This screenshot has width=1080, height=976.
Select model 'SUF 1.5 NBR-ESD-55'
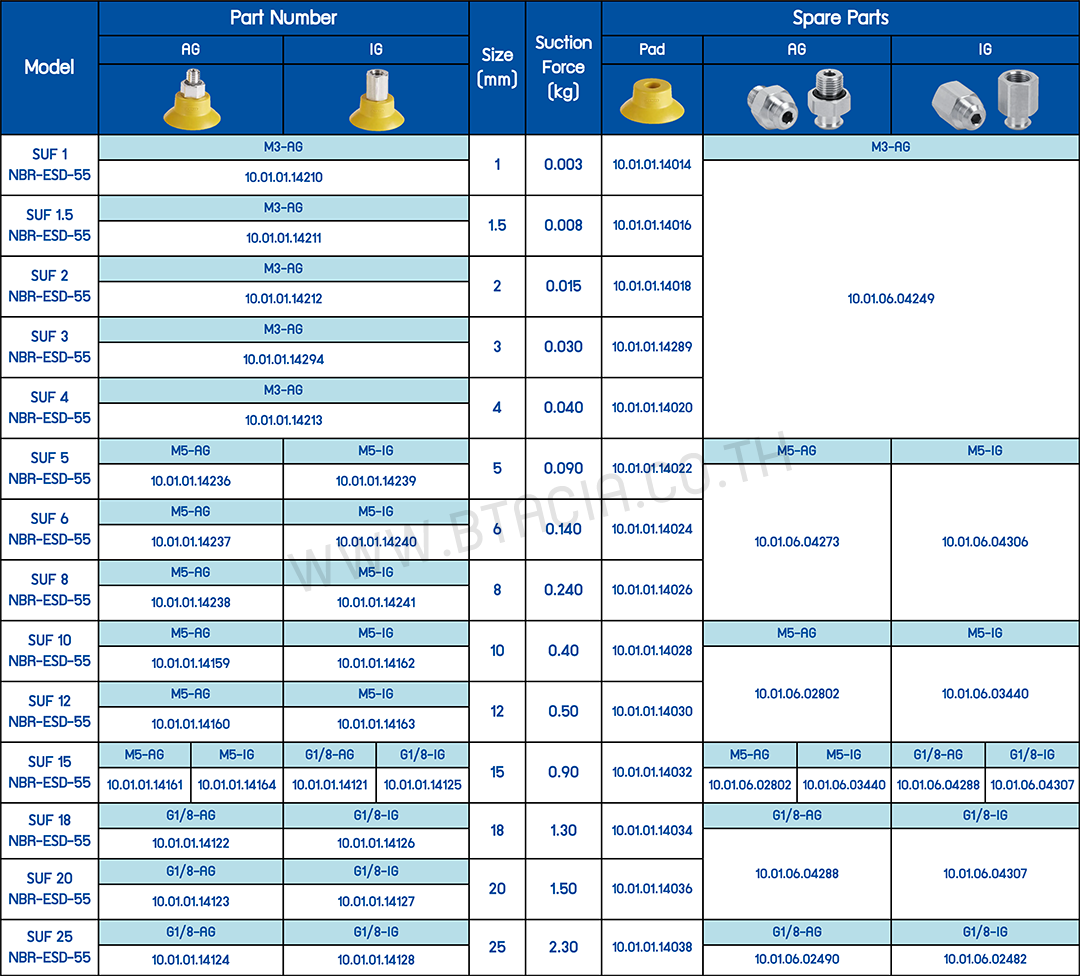point(50,225)
